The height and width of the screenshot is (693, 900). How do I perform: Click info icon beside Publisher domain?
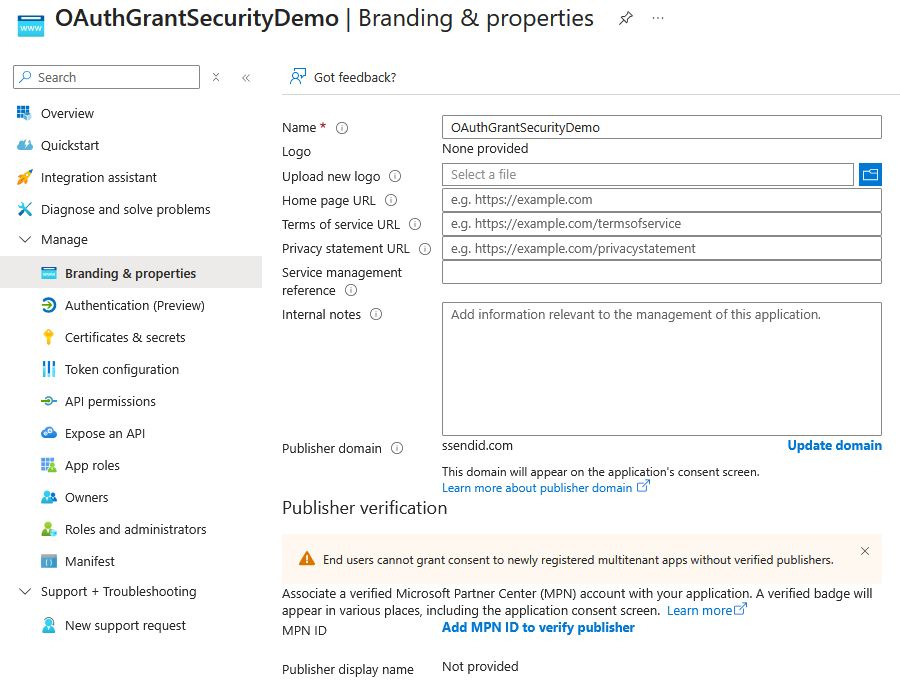coord(397,449)
